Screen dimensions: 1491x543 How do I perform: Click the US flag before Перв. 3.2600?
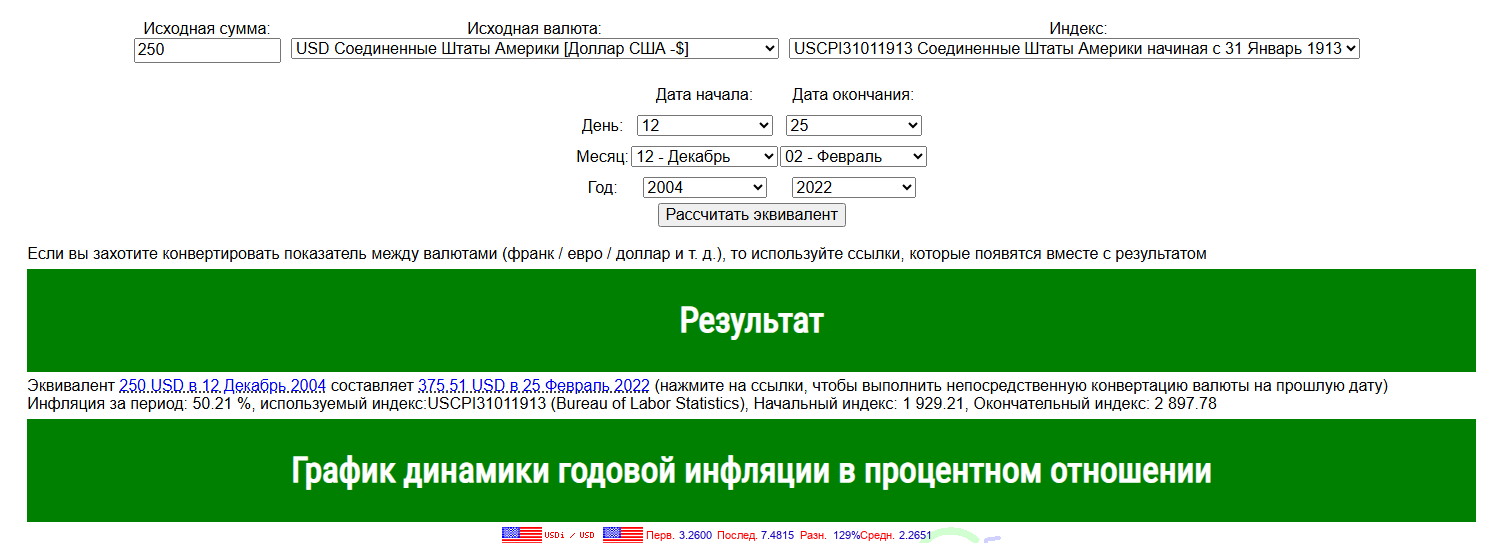(623, 535)
